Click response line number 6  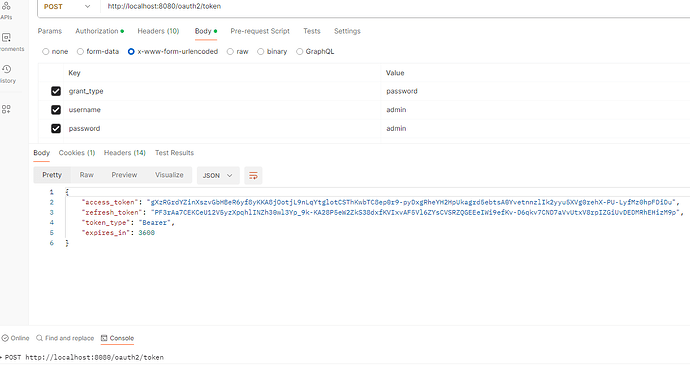[x=51, y=243]
